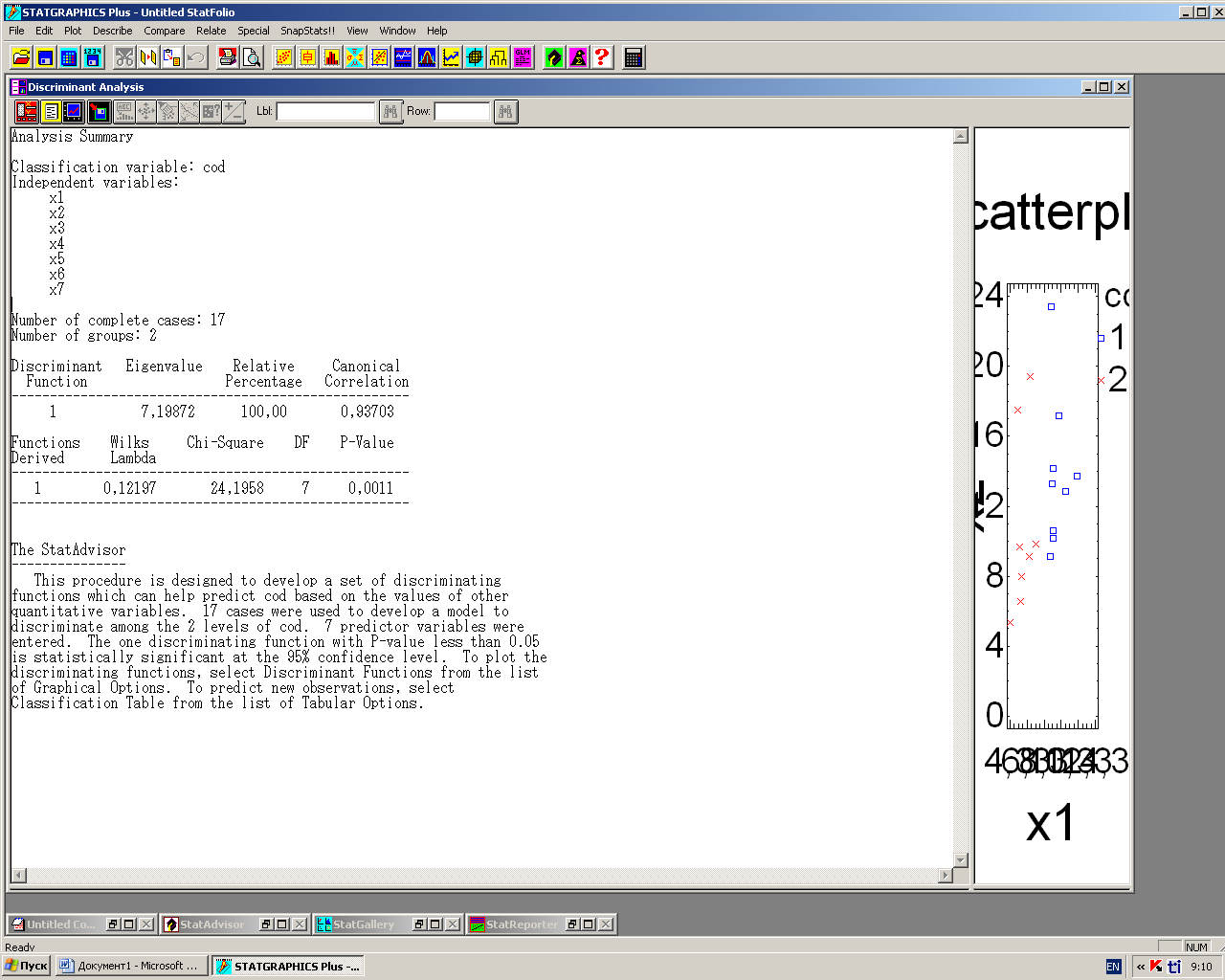Image resolution: width=1225 pixels, height=980 pixels.
Task: Open the GLM analysis icon
Action: click(x=523, y=57)
